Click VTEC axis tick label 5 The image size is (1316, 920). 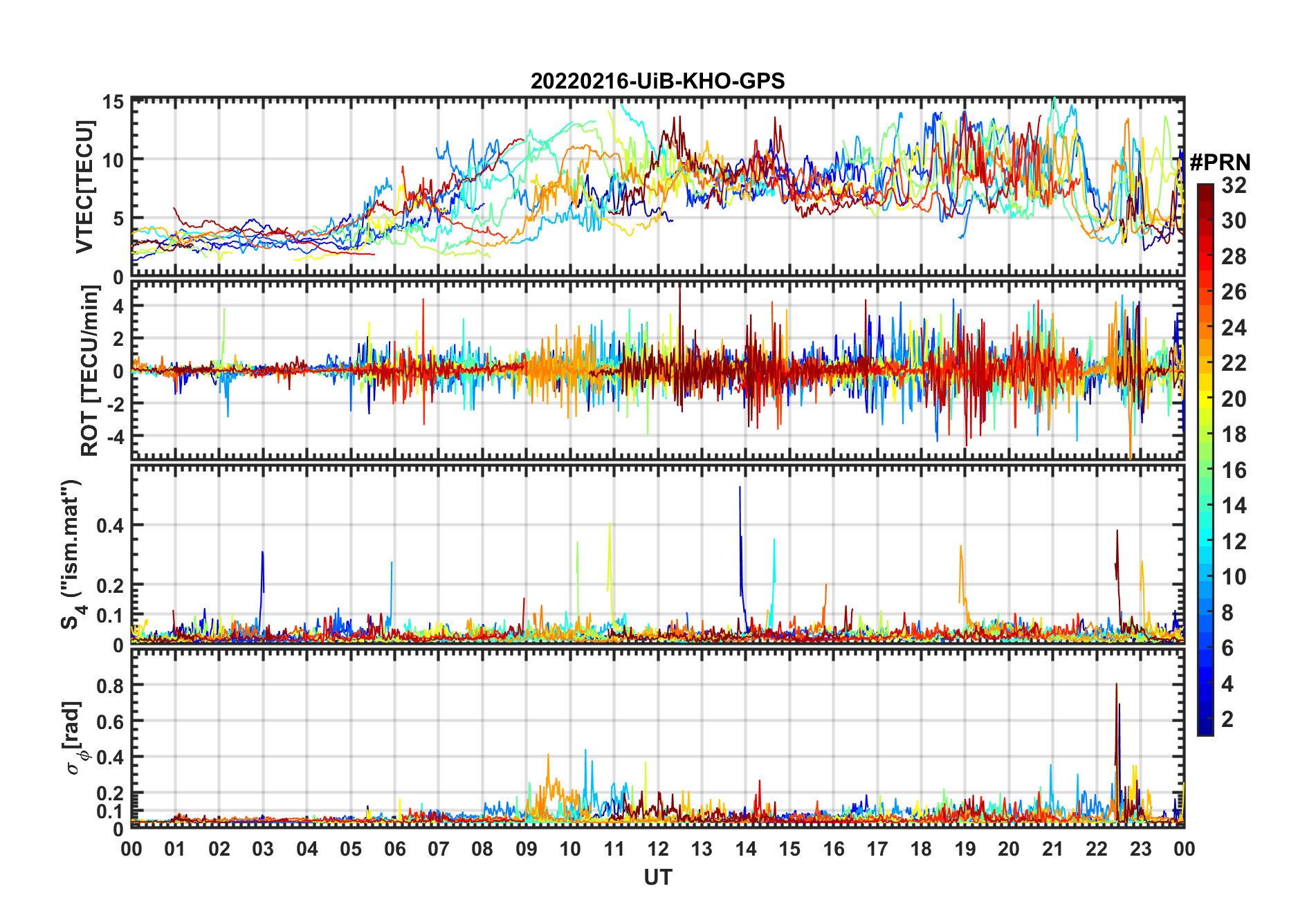tap(119, 219)
